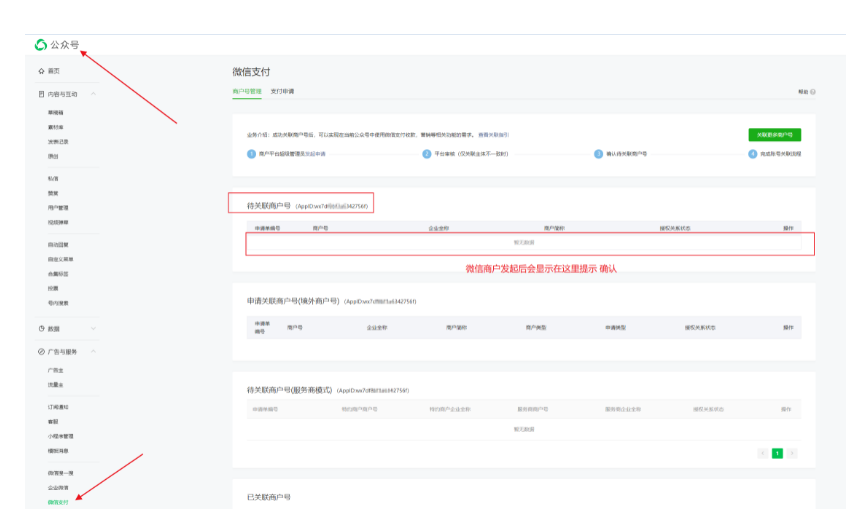Open 自动回复 in the sidebar
The height and width of the screenshot is (524, 862).
(x=58, y=245)
